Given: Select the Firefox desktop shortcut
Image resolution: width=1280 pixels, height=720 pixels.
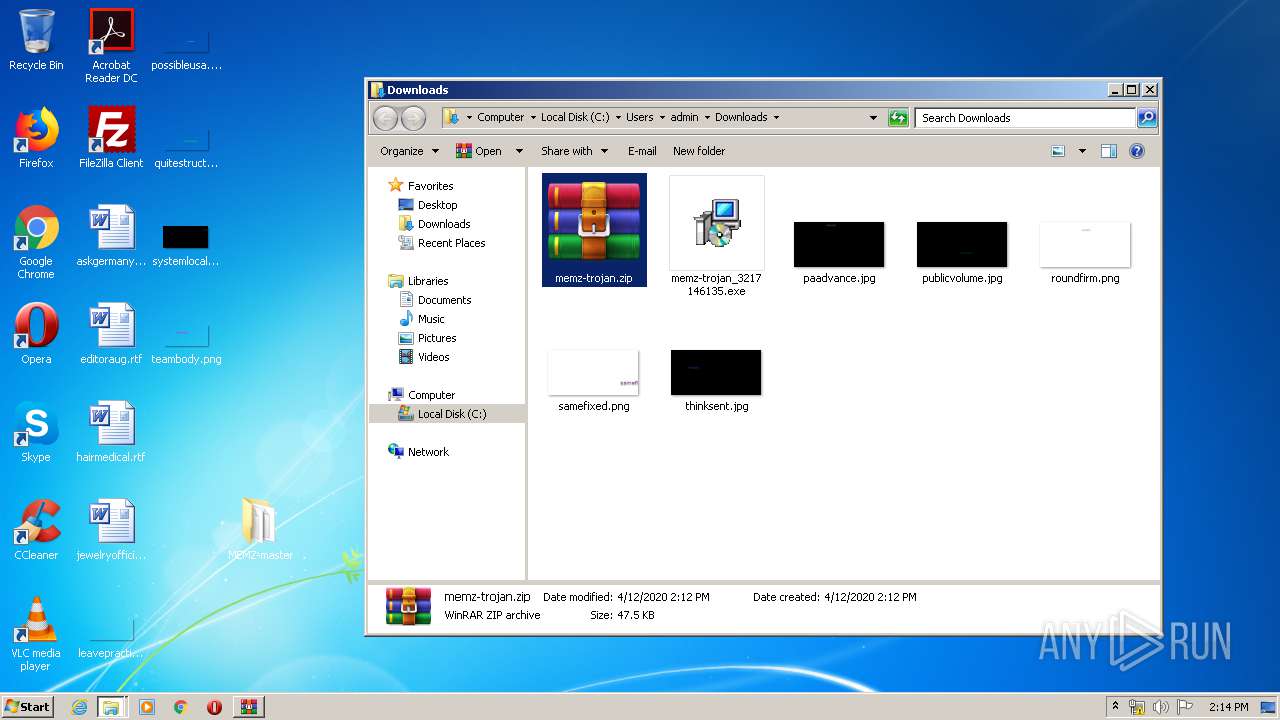Looking at the screenshot, I should [x=36, y=138].
